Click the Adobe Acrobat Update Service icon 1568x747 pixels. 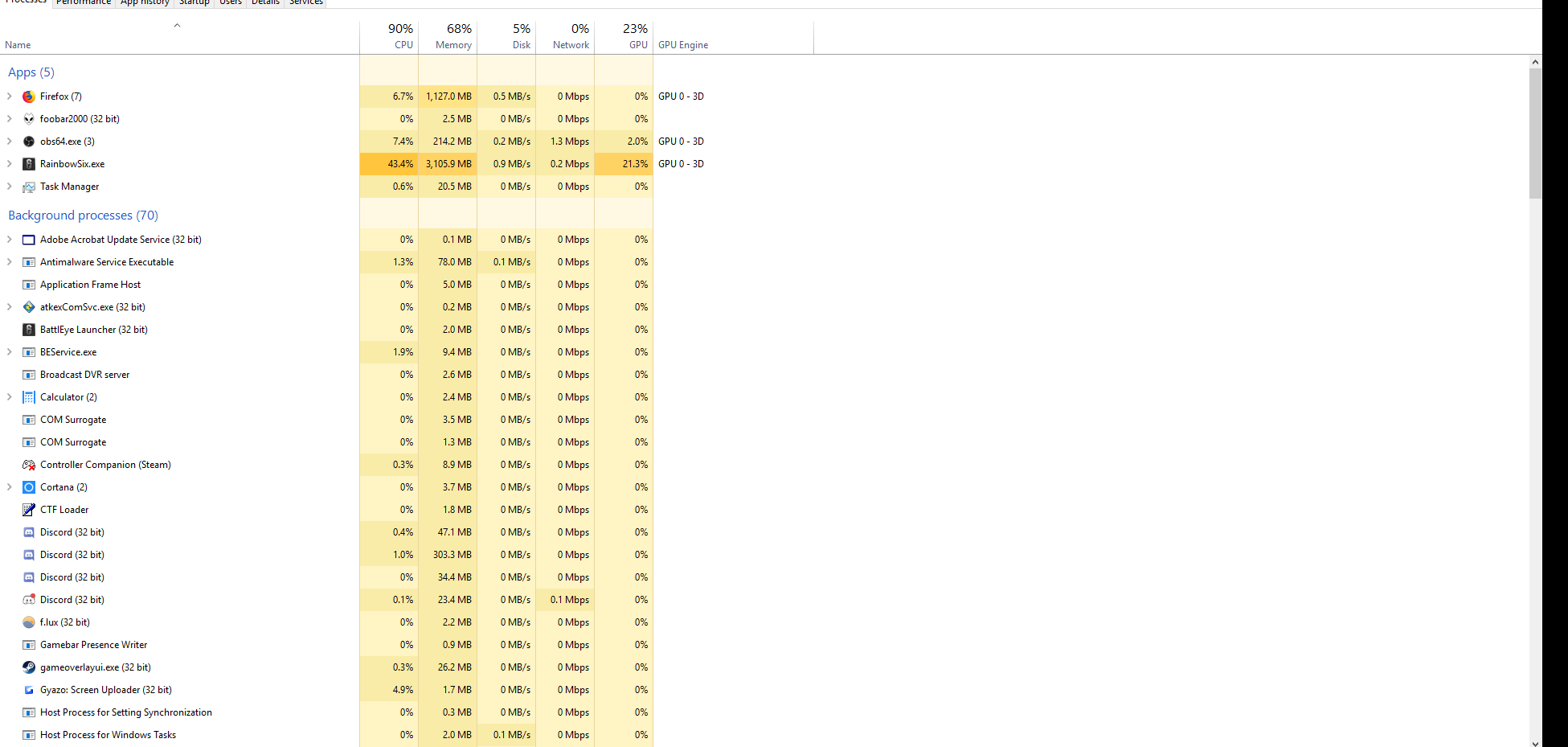pyautogui.click(x=29, y=240)
